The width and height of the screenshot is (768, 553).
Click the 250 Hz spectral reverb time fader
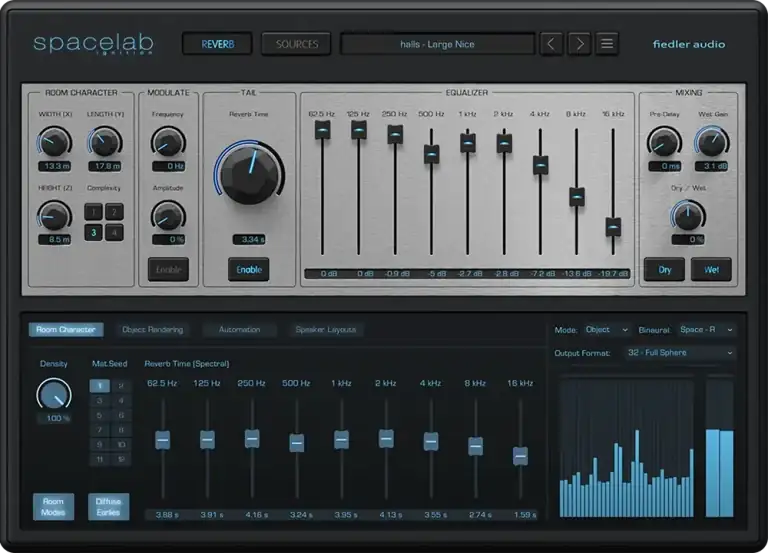click(252, 438)
